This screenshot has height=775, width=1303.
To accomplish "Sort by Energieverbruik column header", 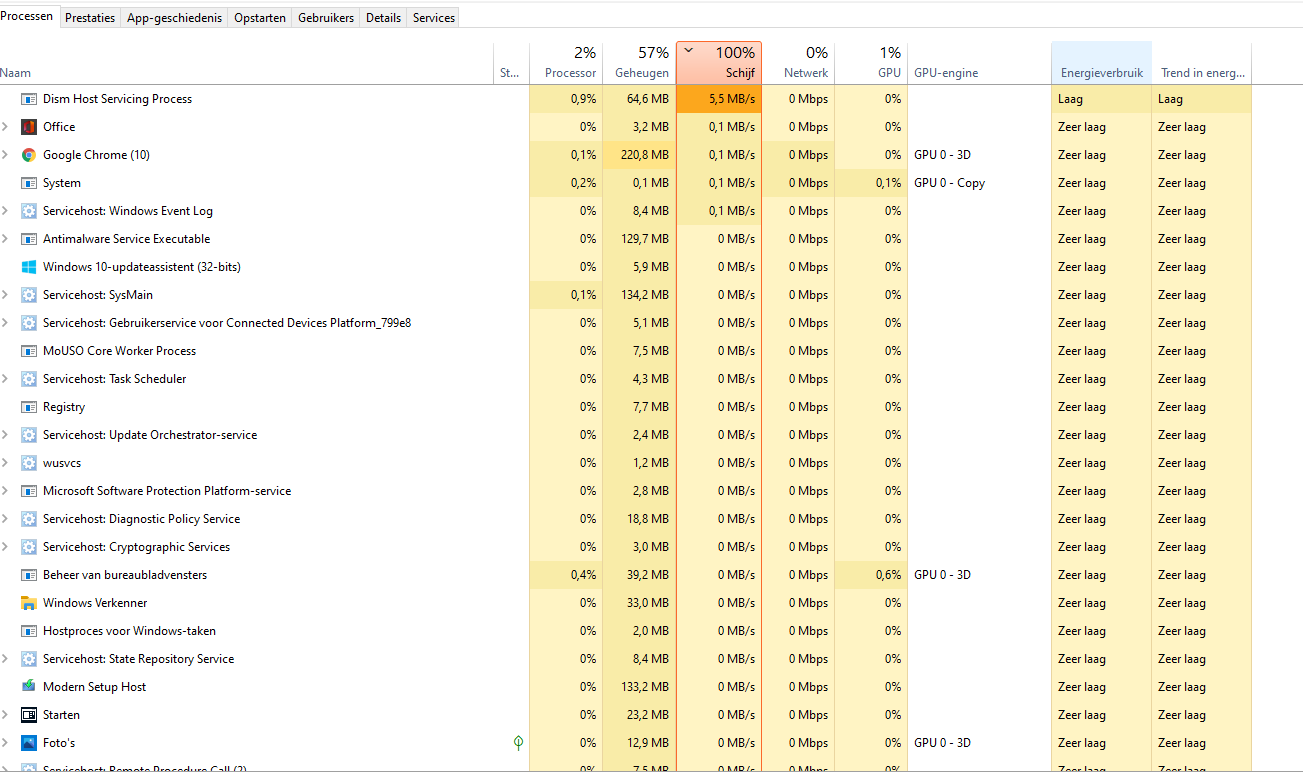I will (x=1101, y=73).
